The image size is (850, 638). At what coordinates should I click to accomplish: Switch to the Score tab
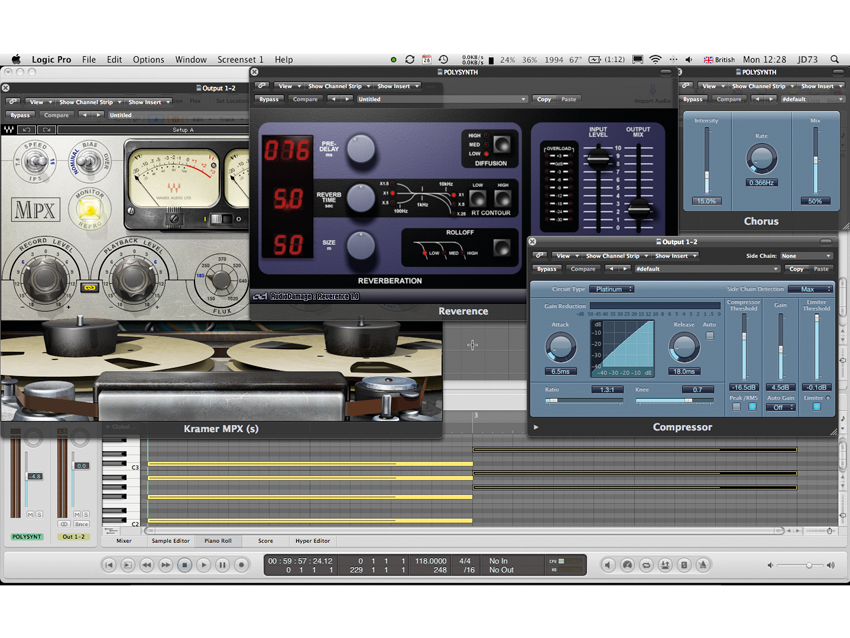click(266, 540)
